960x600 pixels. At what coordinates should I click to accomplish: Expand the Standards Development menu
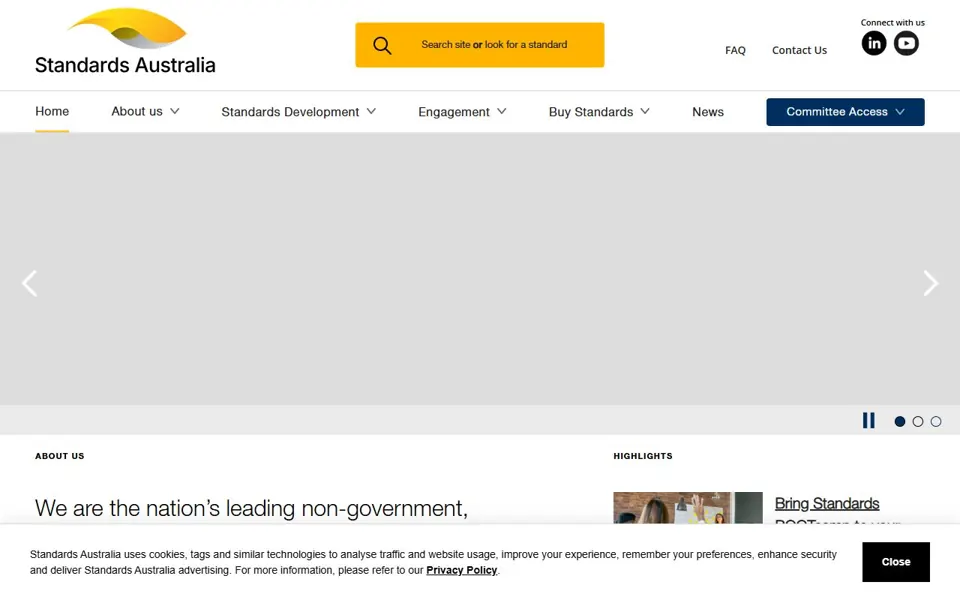click(x=299, y=112)
